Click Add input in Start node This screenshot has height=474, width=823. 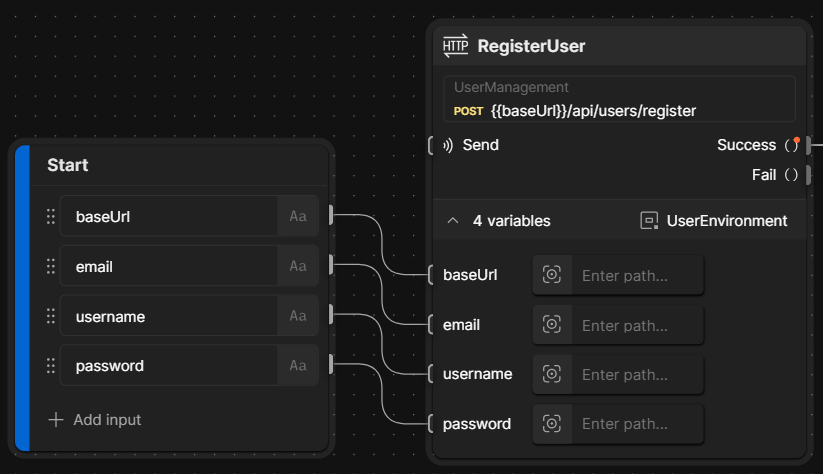(x=95, y=420)
